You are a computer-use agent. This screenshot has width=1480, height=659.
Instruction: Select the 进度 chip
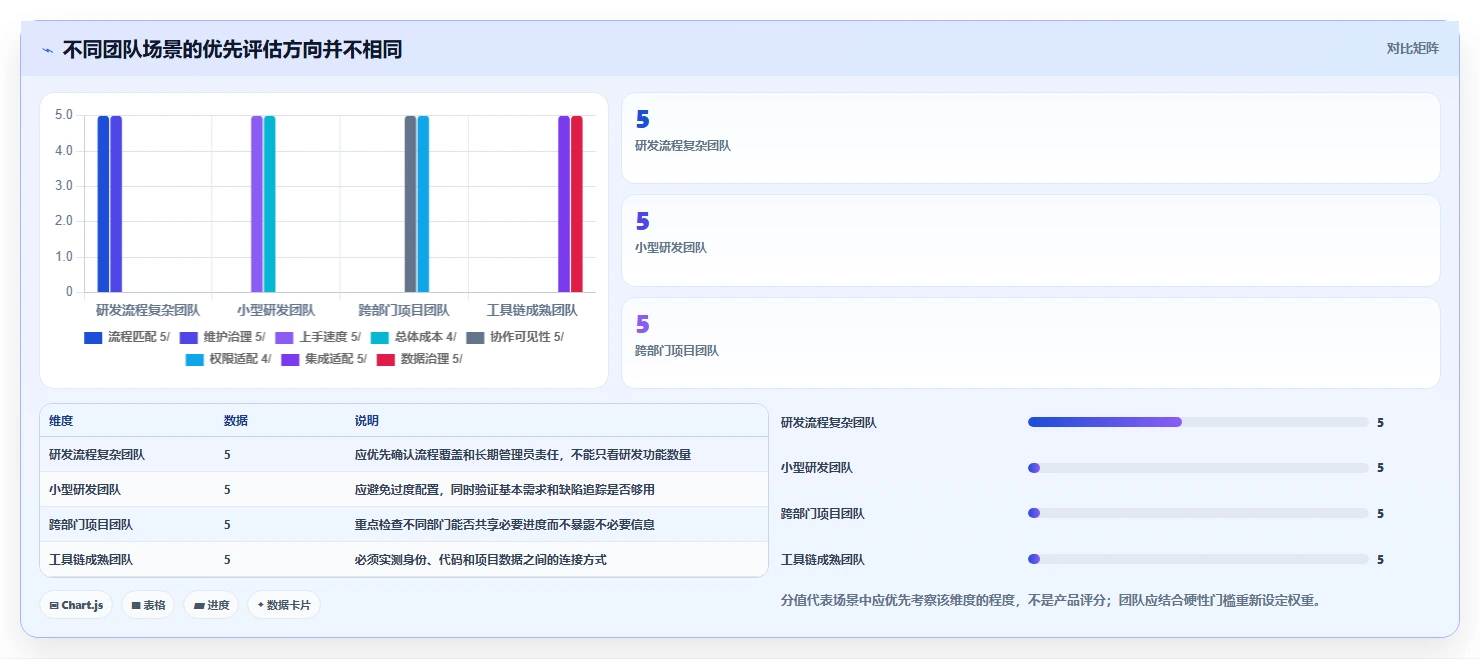(211, 605)
